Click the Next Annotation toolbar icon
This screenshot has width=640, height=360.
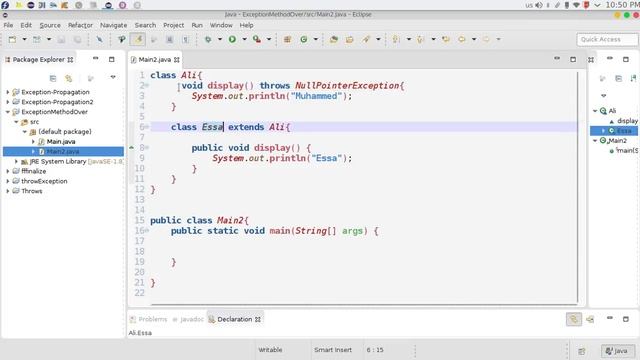(x=396, y=39)
